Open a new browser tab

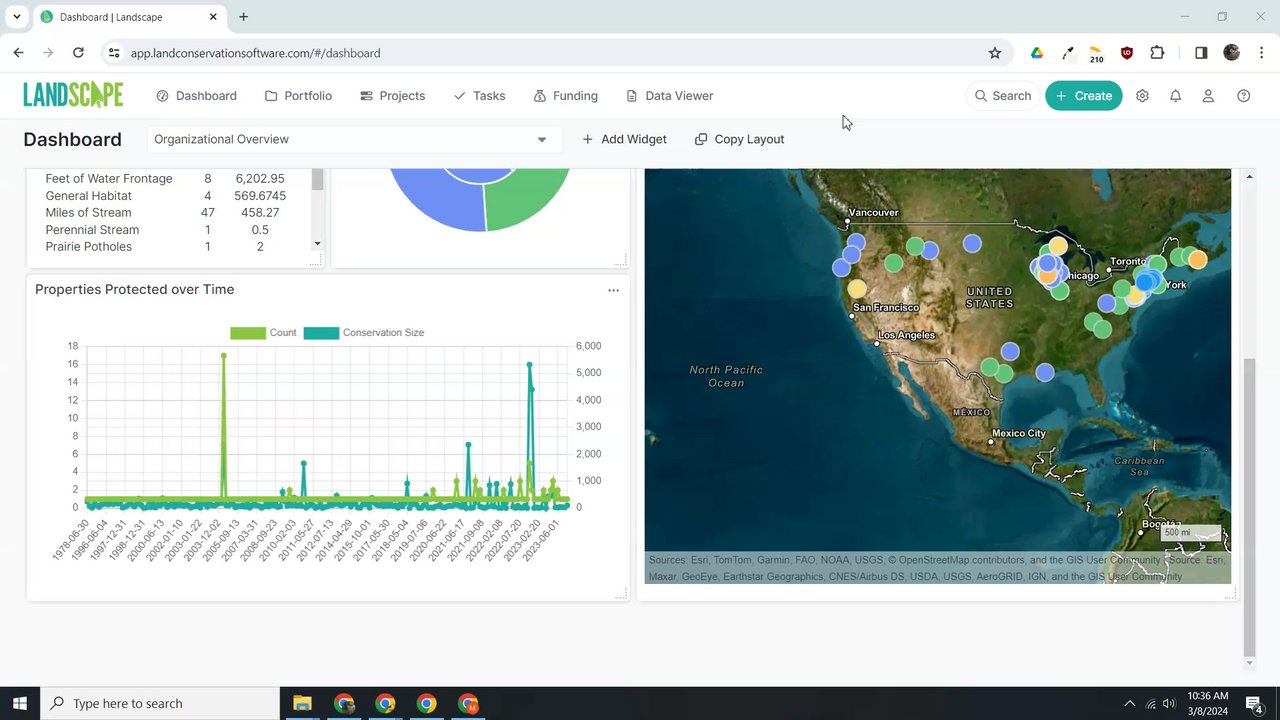tap(243, 17)
